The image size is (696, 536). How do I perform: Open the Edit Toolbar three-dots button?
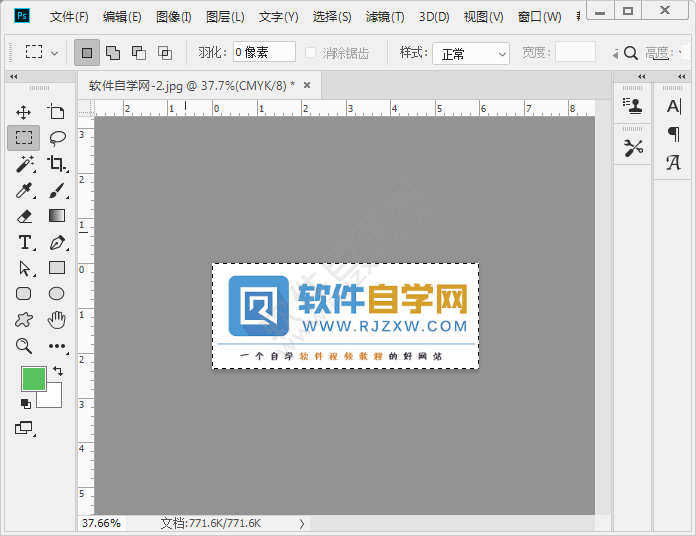[x=57, y=346]
